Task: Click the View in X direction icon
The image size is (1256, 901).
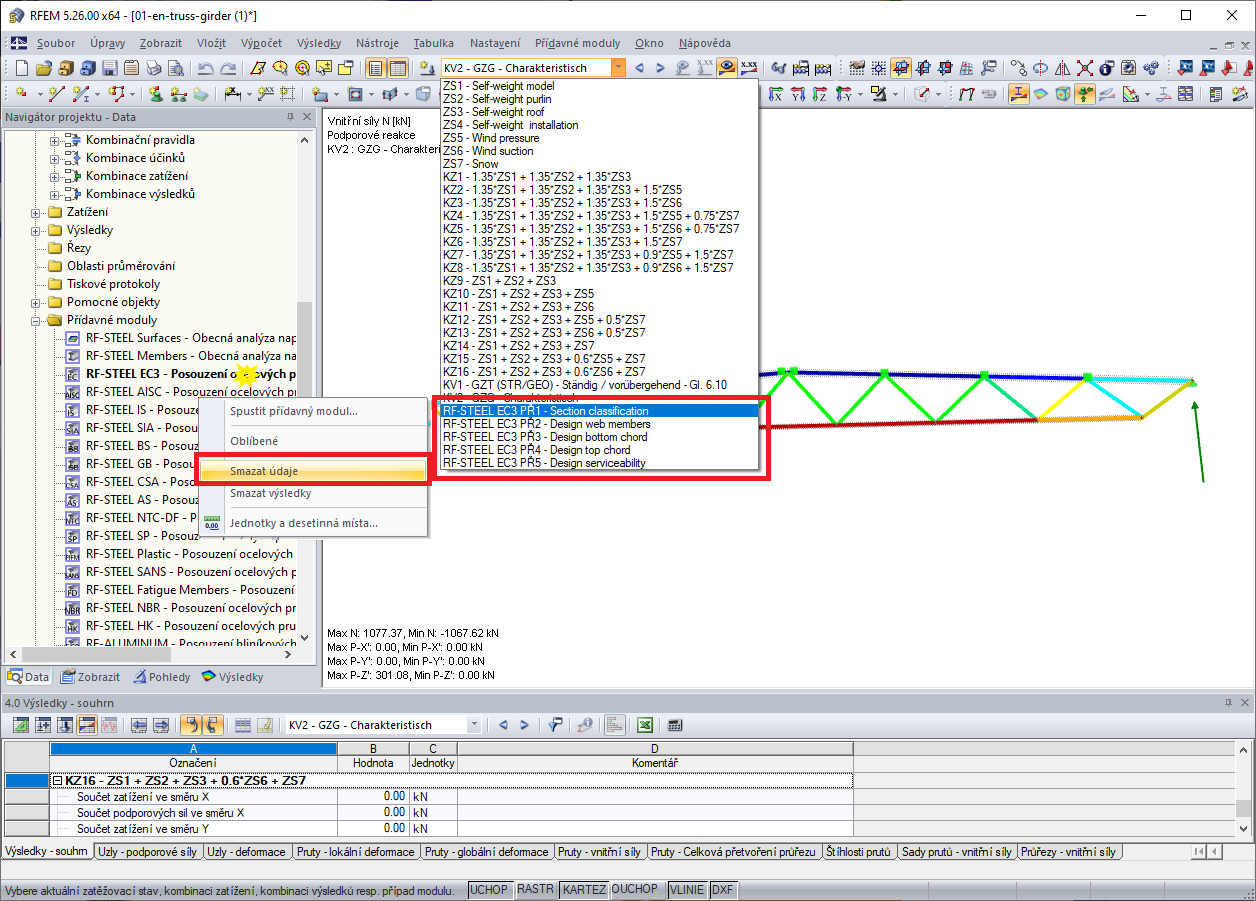Action: [x=778, y=94]
